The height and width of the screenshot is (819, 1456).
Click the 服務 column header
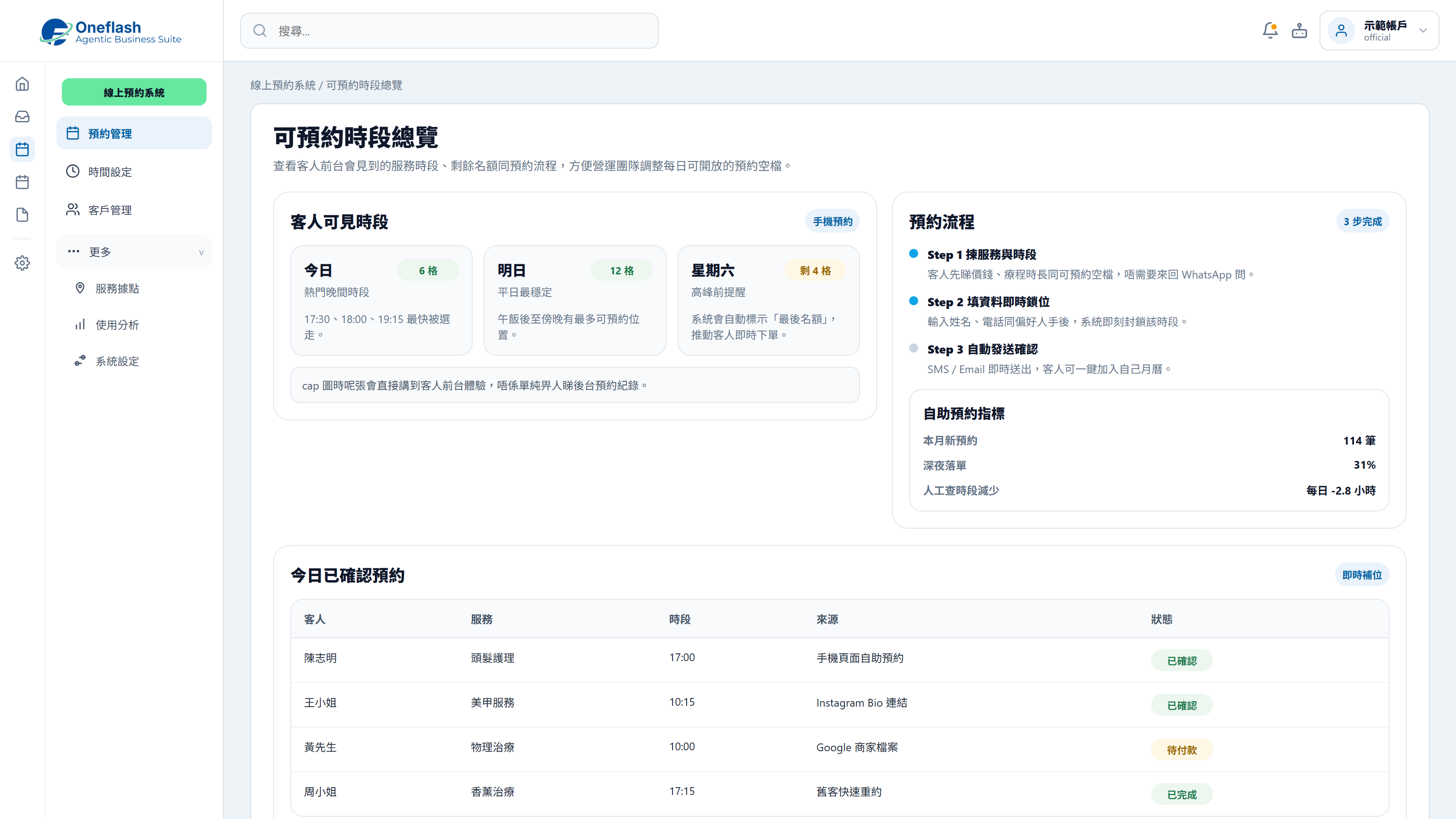point(481,619)
